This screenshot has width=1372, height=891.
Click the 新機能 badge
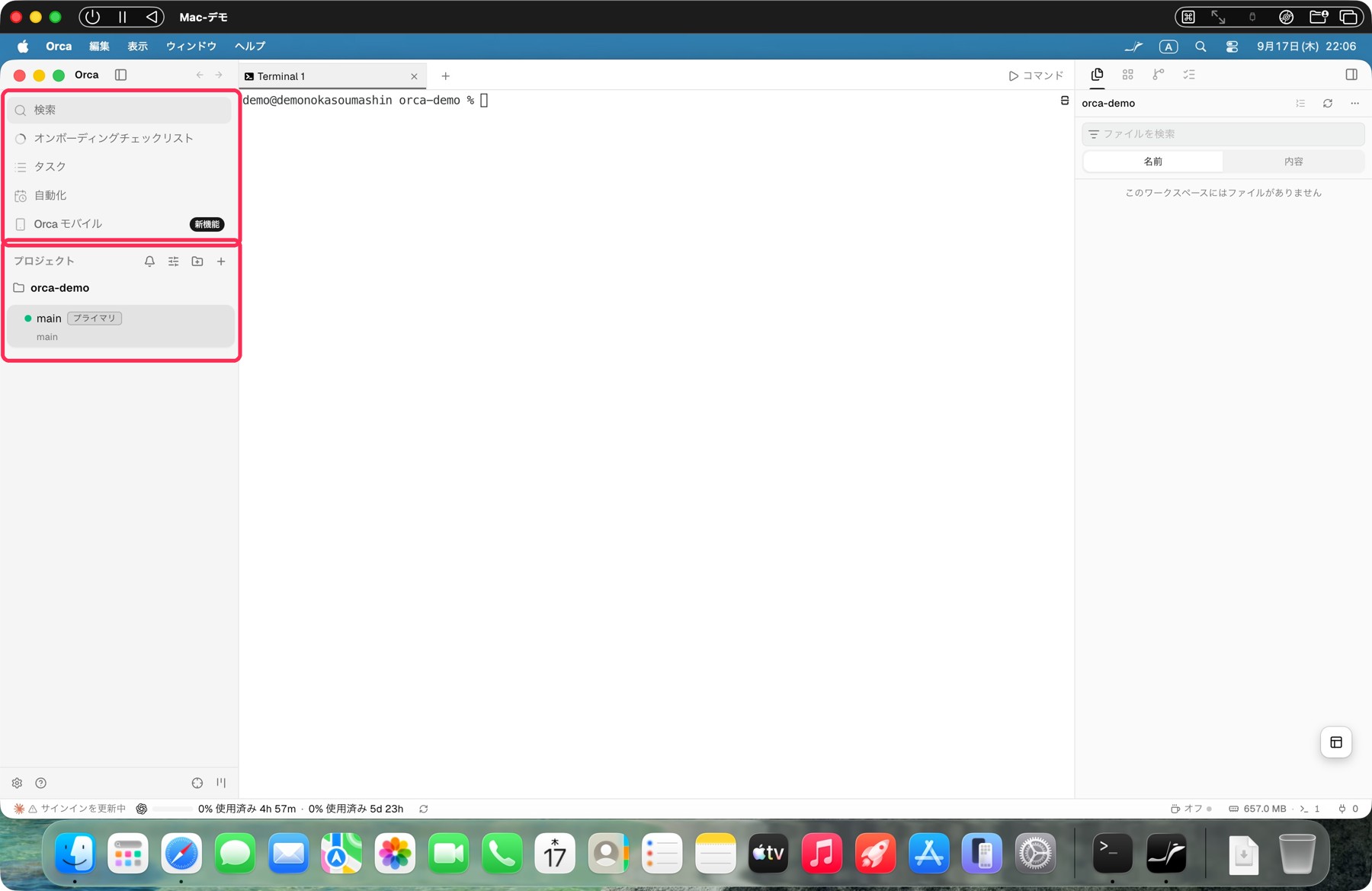tap(207, 224)
